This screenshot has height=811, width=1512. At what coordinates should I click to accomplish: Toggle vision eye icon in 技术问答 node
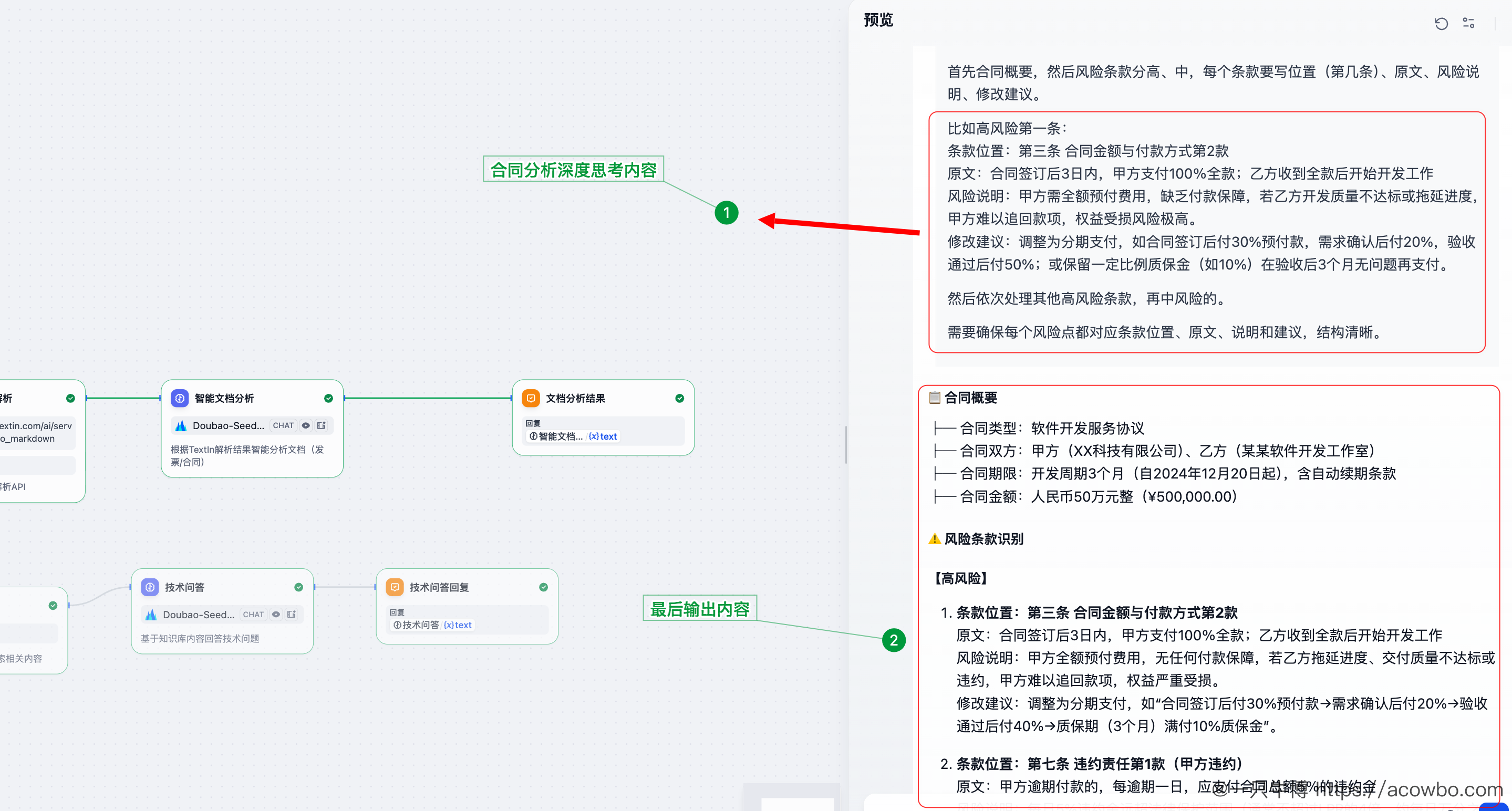[x=276, y=615]
